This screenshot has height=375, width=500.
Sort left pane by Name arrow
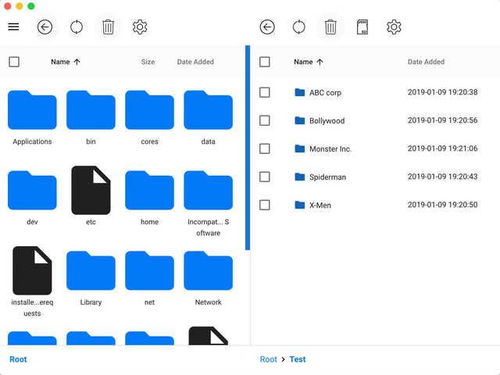pos(77,62)
